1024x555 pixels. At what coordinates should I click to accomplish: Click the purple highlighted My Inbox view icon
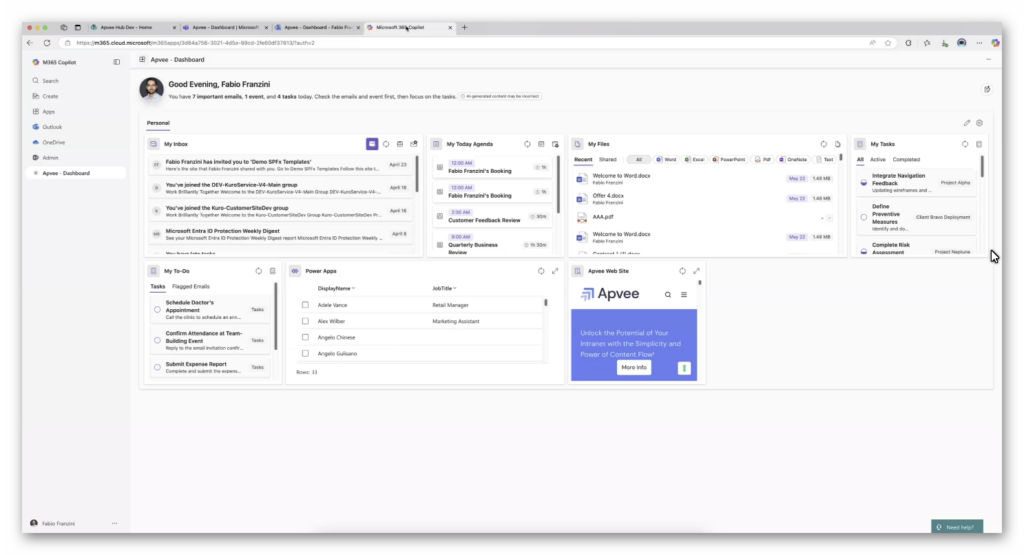tap(372, 144)
